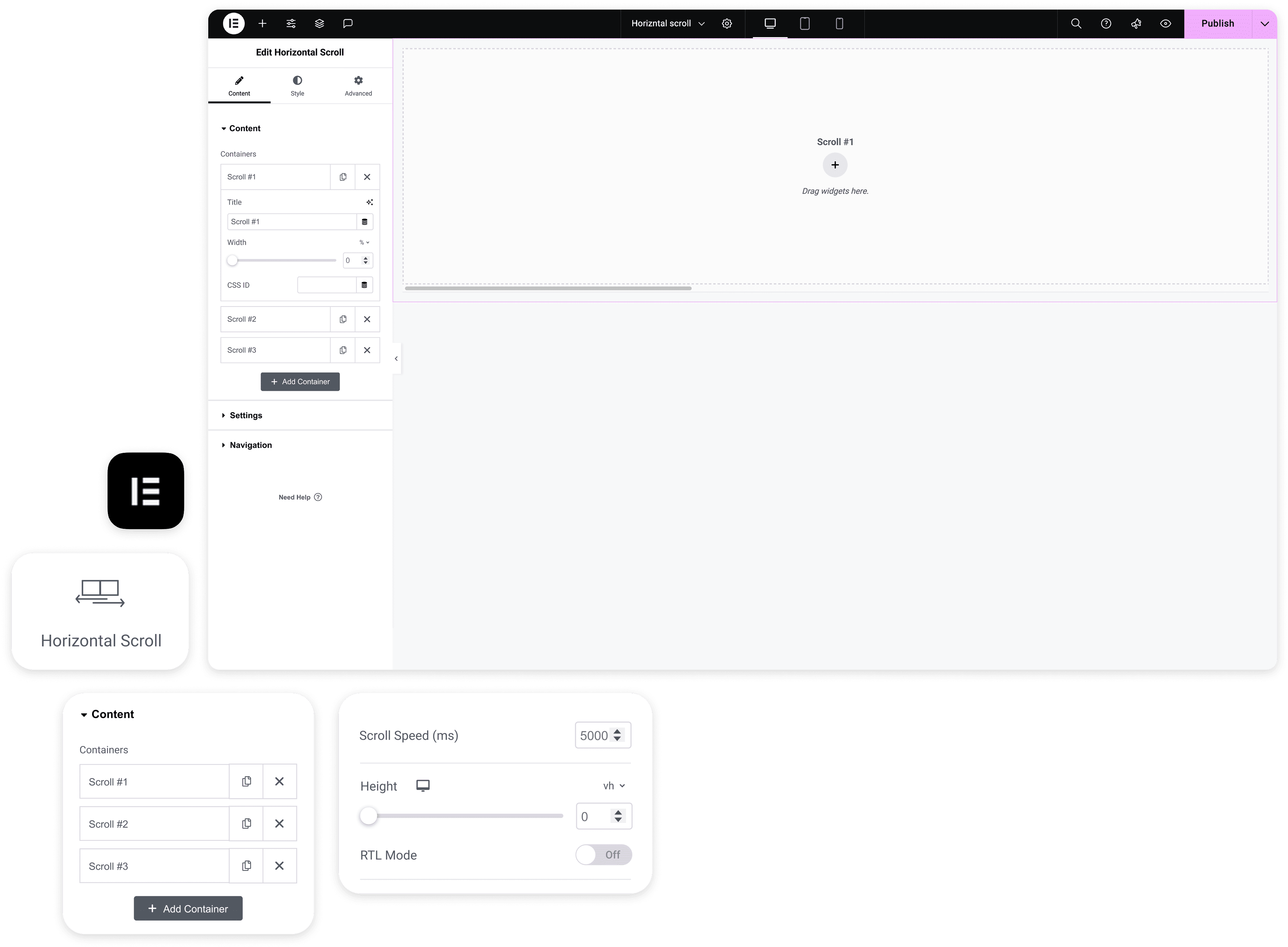
Task: Duplicate the Scroll #2 container item
Action: (343, 319)
